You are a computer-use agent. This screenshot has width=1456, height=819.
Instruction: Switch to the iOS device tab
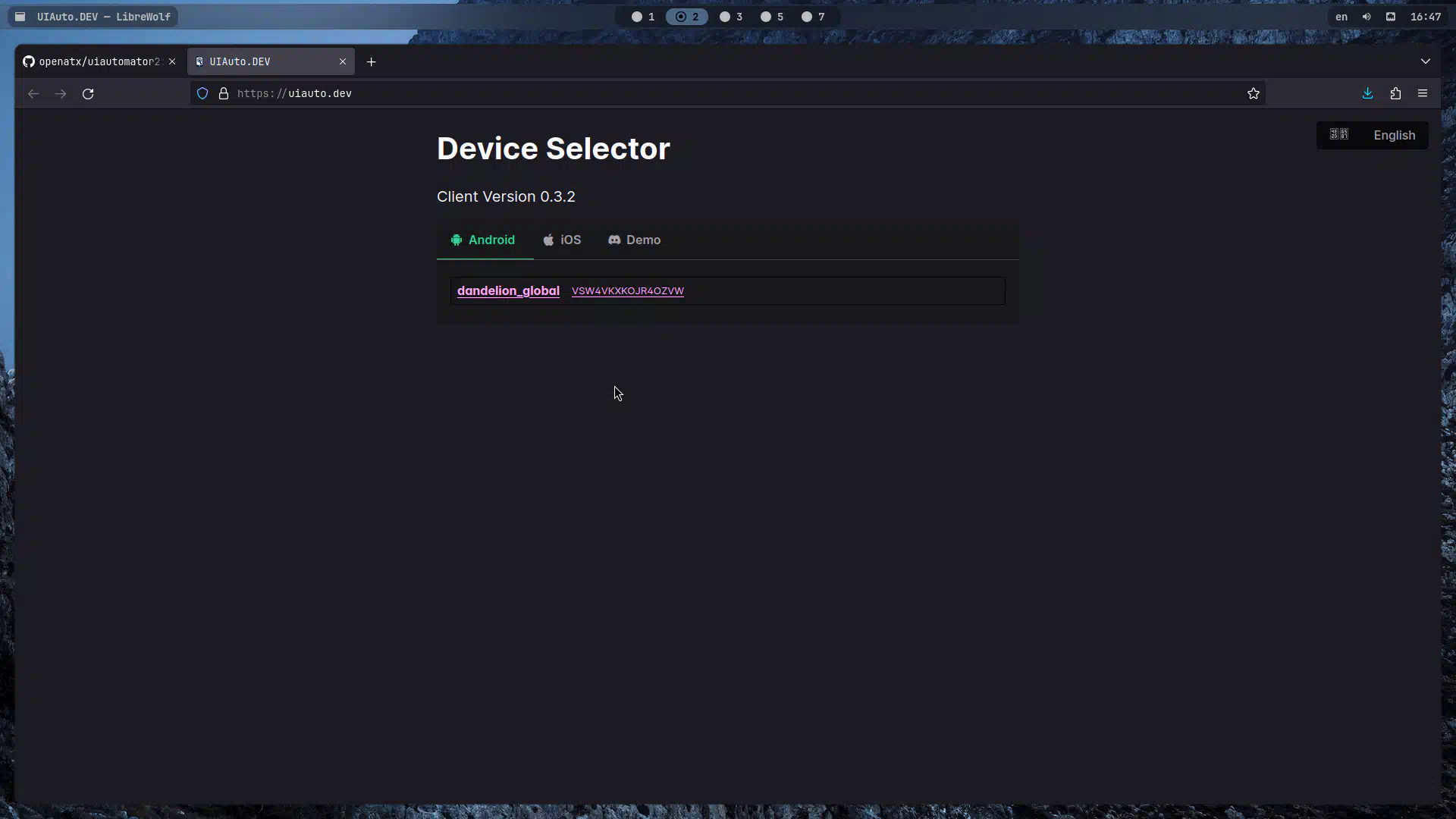pos(562,240)
